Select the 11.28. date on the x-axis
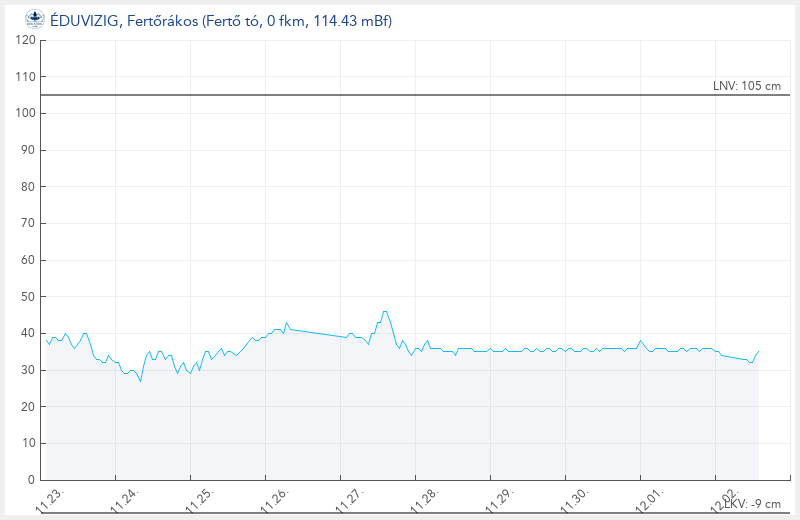800x520 pixels. point(425,500)
